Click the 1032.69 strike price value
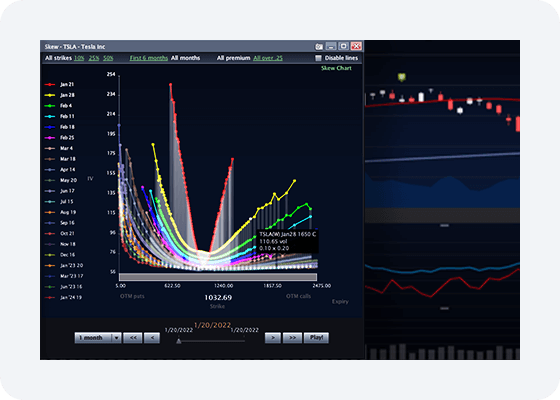 tap(218, 298)
